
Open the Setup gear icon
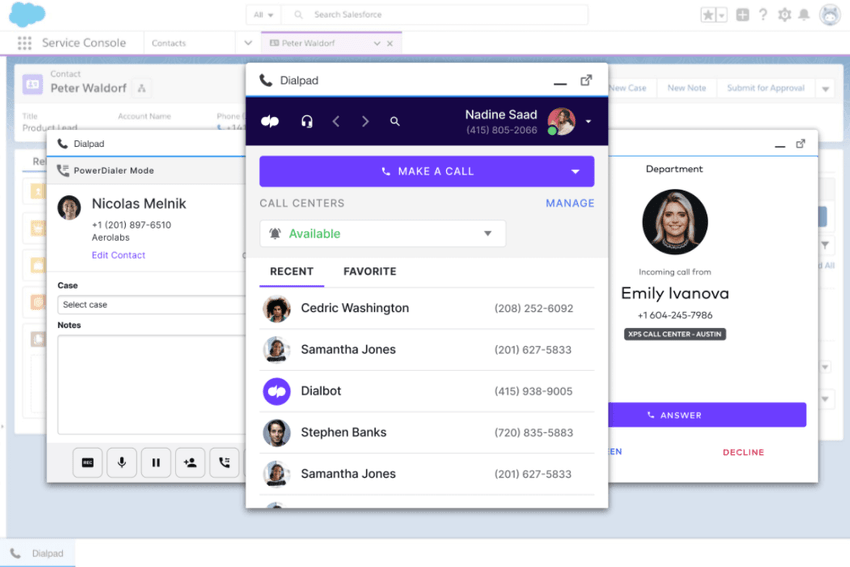[784, 15]
